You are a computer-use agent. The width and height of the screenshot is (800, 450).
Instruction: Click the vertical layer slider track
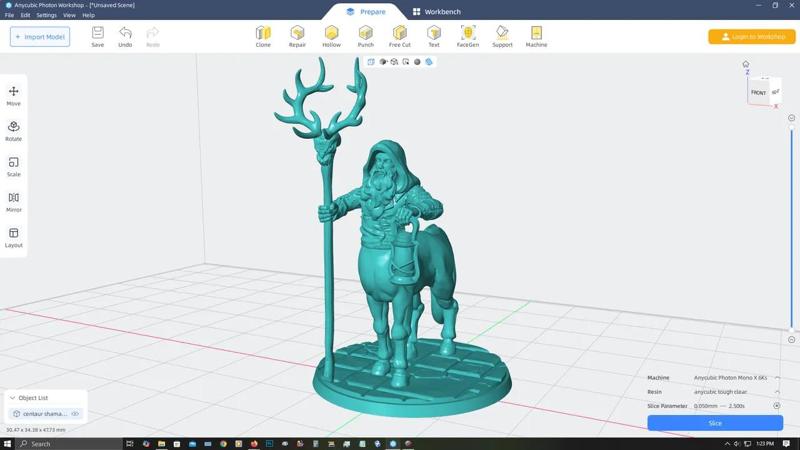coord(791,229)
